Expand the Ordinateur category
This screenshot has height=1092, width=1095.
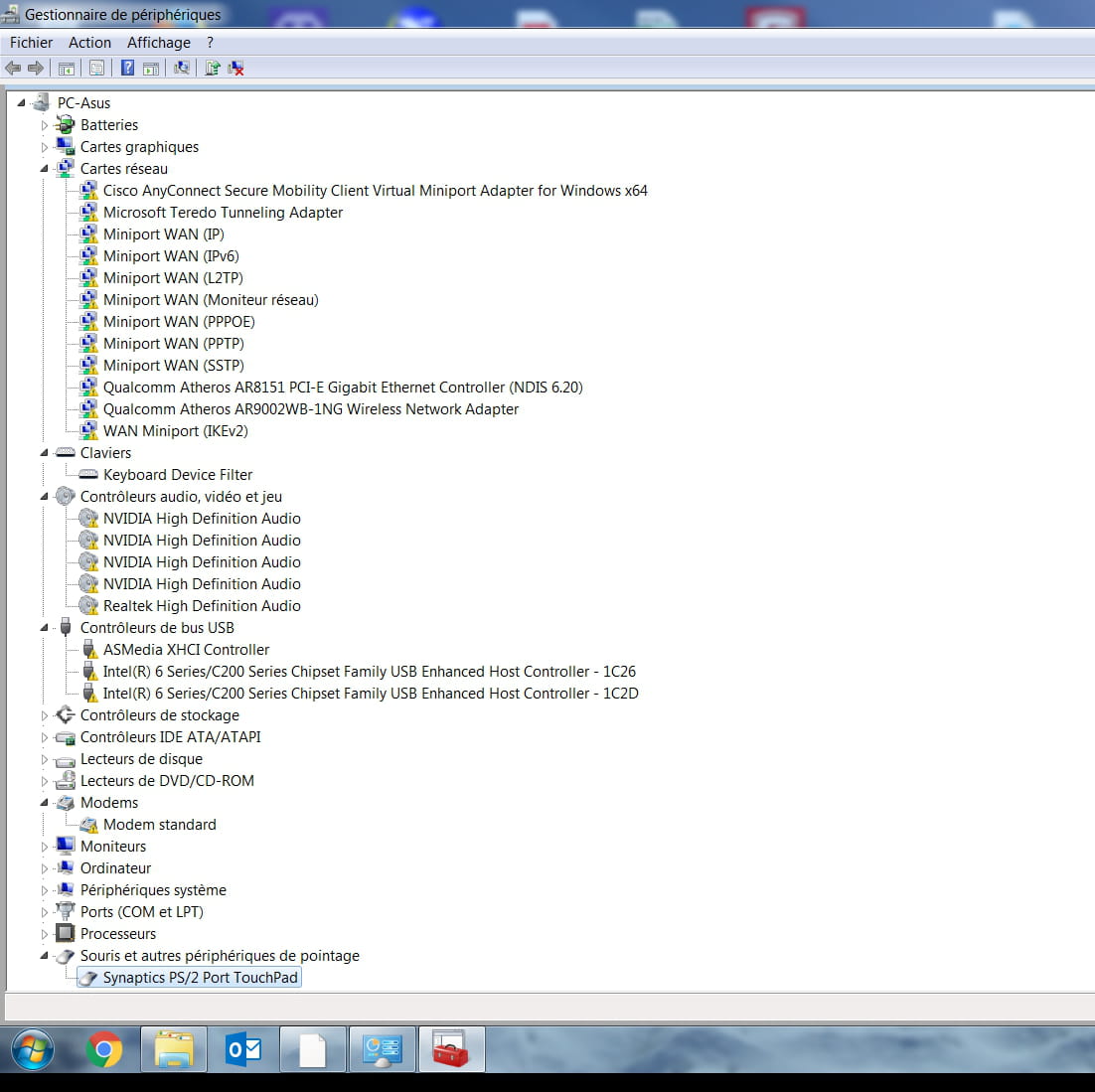pos(44,867)
